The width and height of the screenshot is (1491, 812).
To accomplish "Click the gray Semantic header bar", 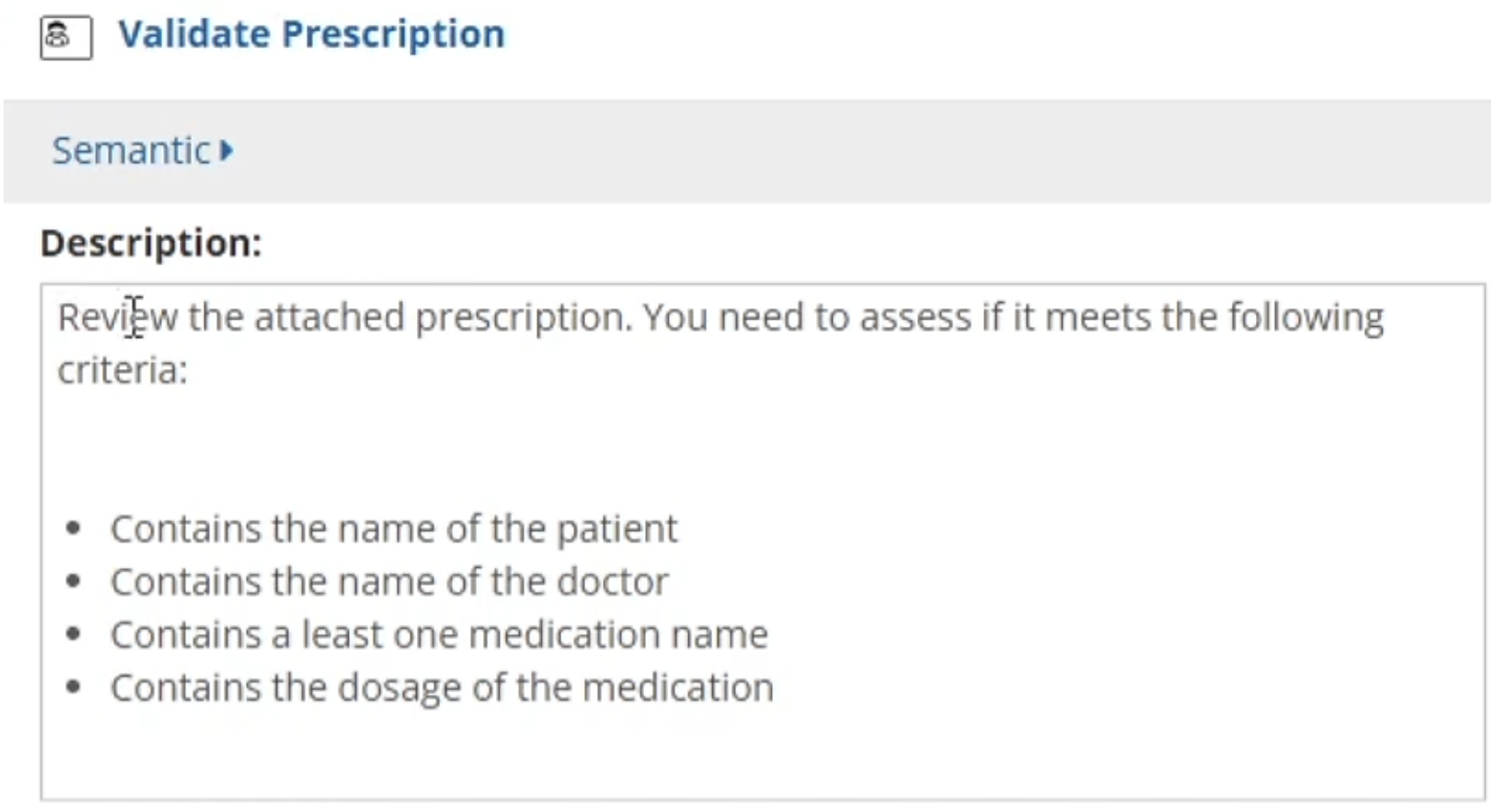I will (793, 151).
